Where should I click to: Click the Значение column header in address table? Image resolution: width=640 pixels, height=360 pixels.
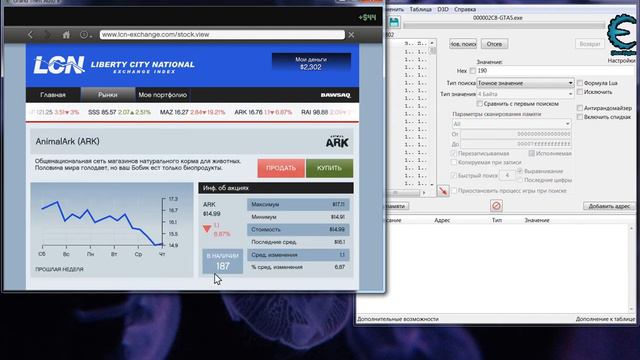click(x=537, y=220)
